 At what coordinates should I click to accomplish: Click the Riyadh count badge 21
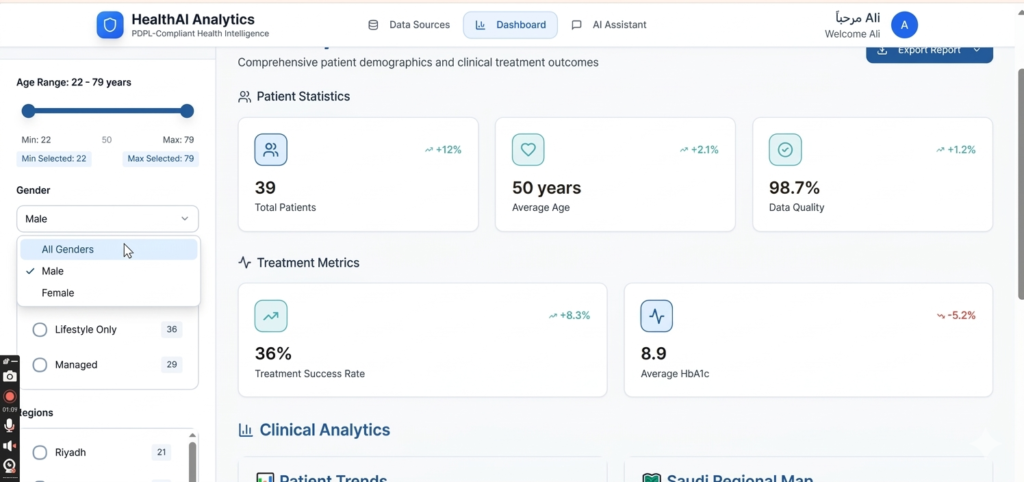(161, 453)
